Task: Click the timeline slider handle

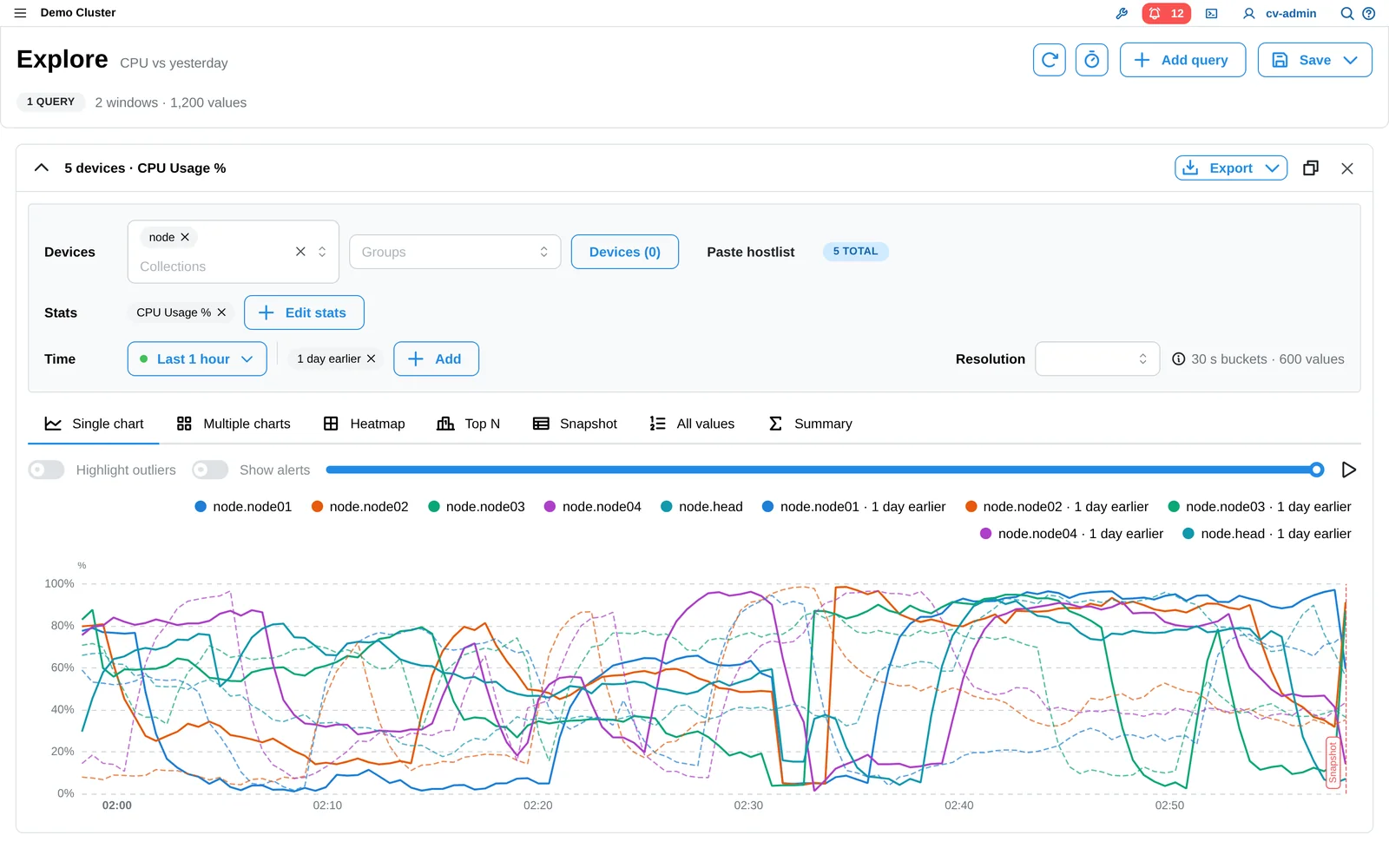Action: 1317,470
